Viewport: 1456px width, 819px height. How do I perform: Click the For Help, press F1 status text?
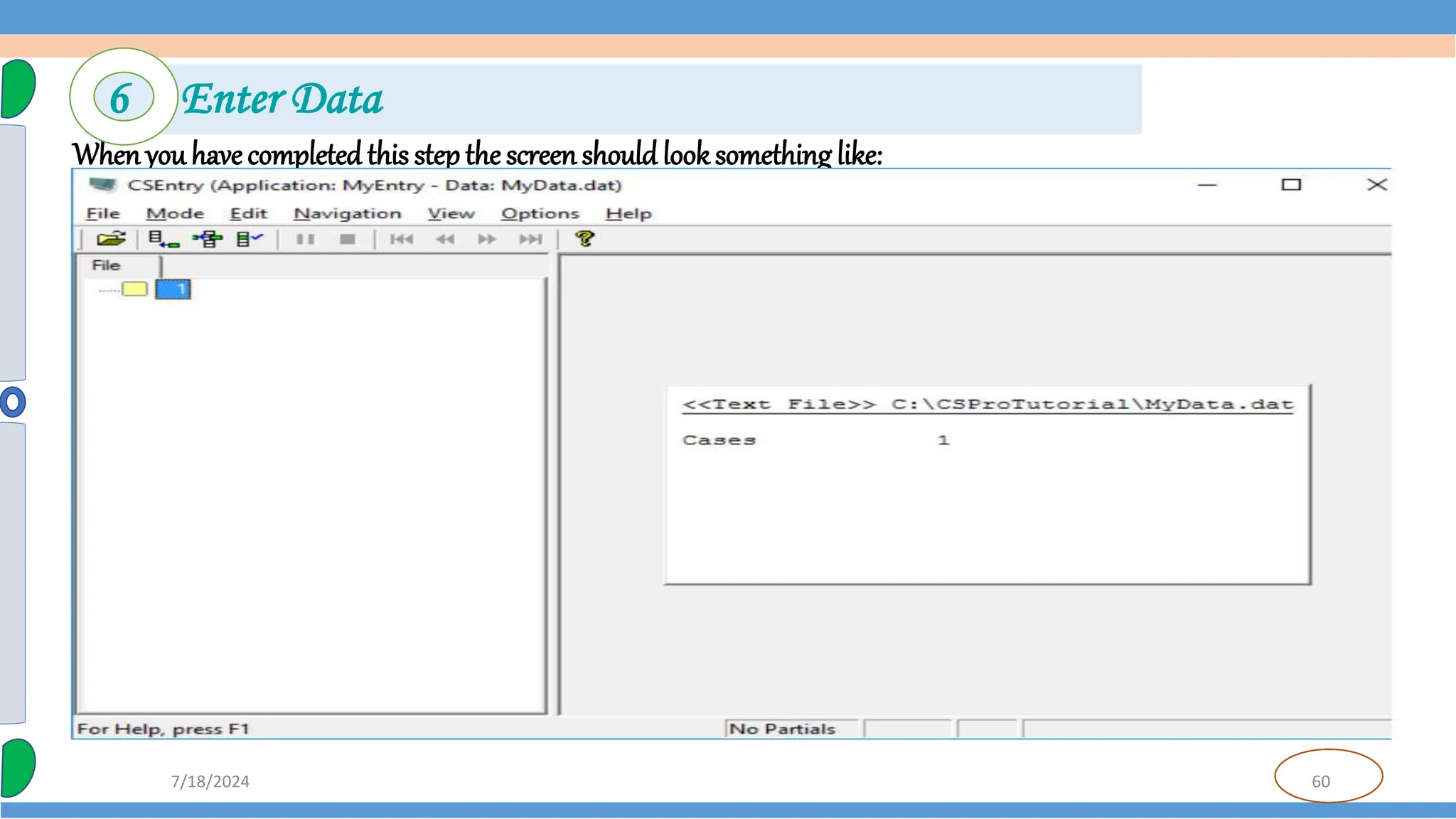pyautogui.click(x=163, y=729)
